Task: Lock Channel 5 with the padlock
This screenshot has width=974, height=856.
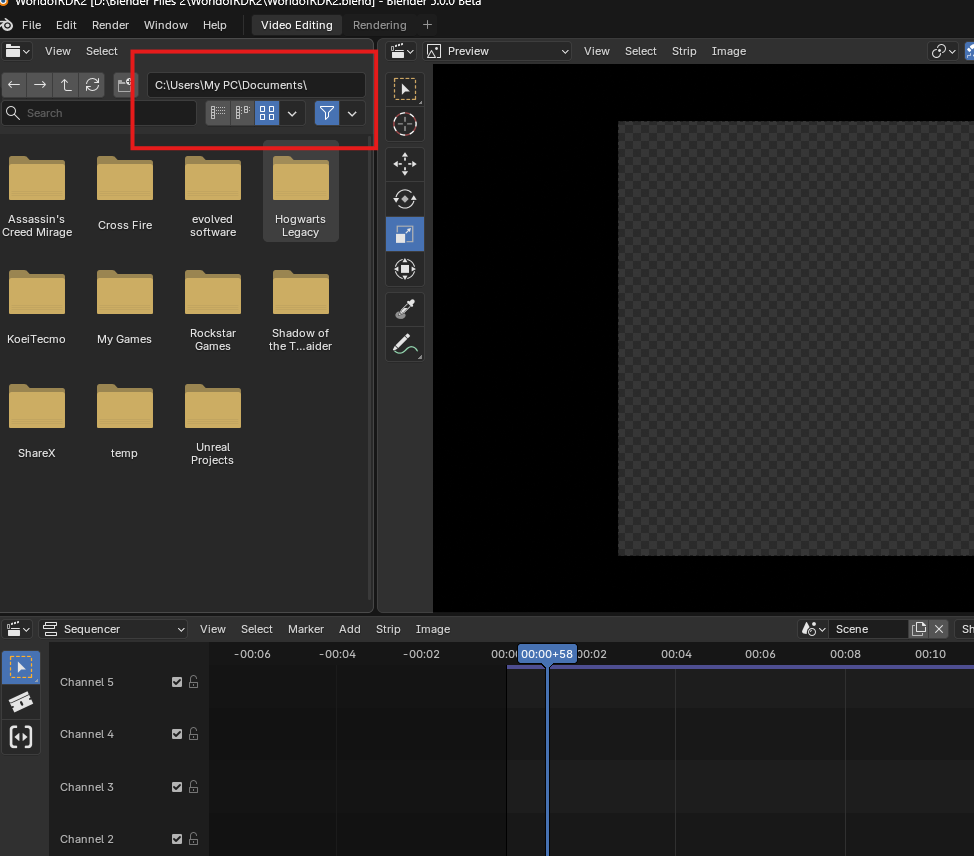Action: point(194,682)
